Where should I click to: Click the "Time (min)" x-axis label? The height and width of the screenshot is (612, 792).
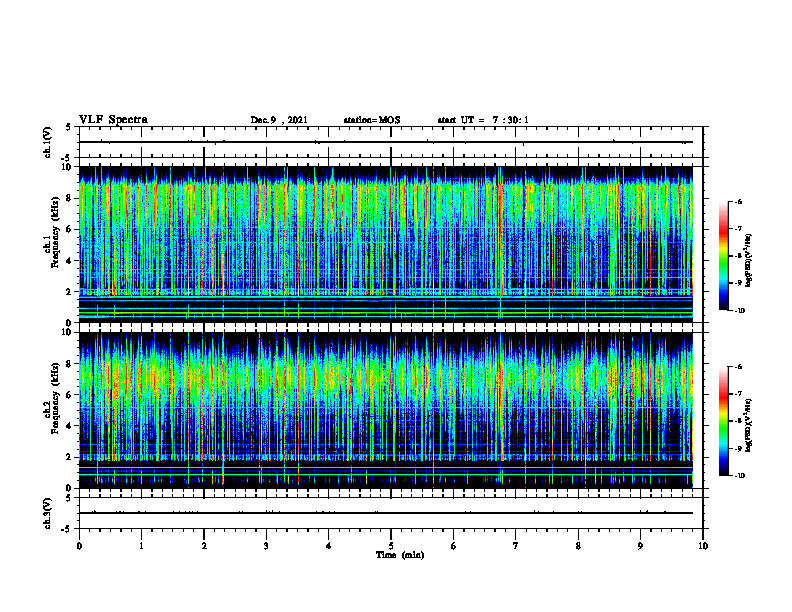pyautogui.click(x=400, y=555)
